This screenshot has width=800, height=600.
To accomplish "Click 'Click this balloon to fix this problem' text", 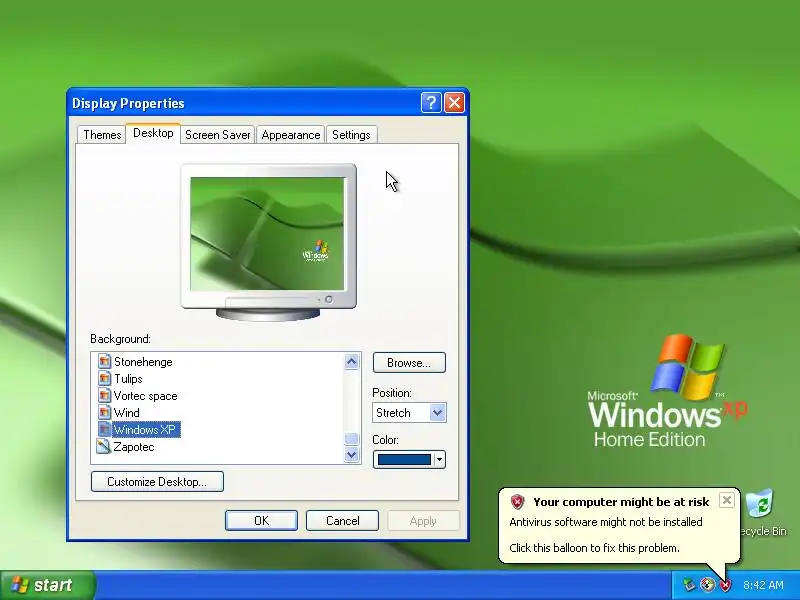I will tap(594, 548).
